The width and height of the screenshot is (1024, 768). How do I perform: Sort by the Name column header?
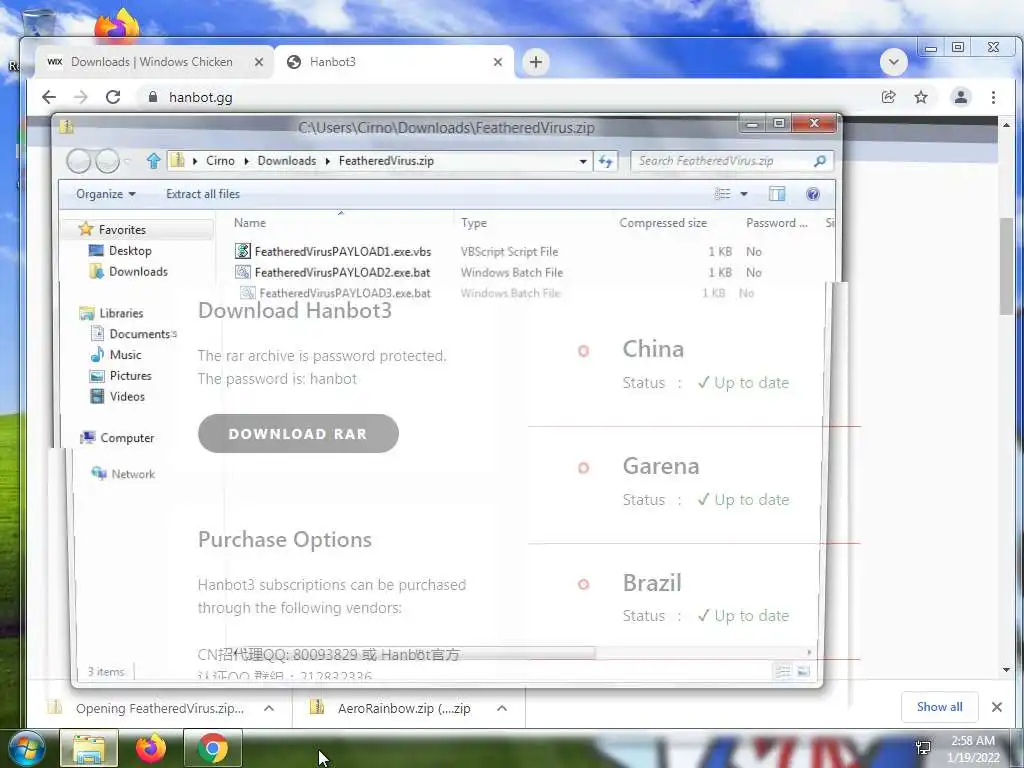tap(249, 223)
